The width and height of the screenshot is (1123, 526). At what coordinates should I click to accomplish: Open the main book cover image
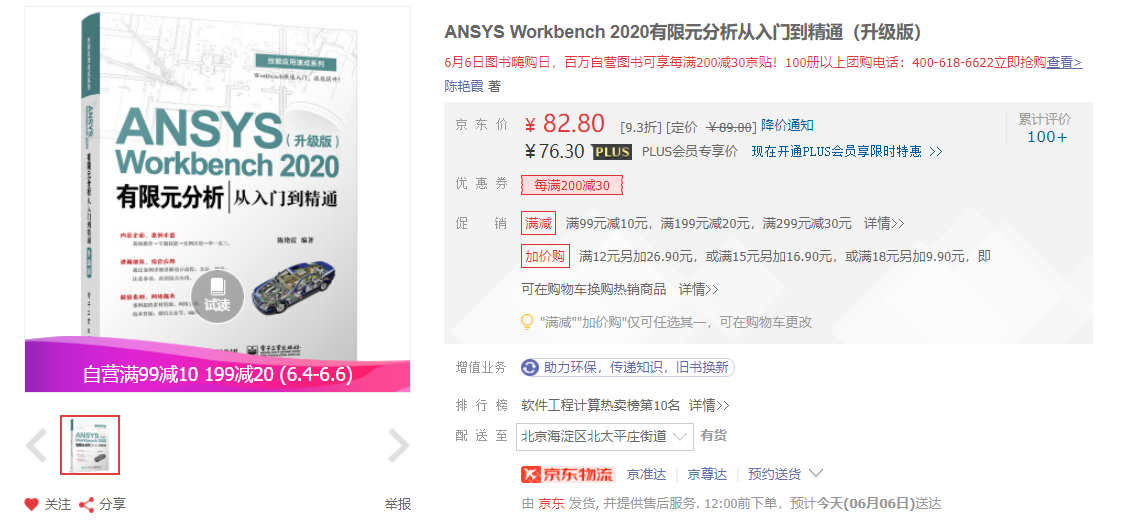(217, 199)
